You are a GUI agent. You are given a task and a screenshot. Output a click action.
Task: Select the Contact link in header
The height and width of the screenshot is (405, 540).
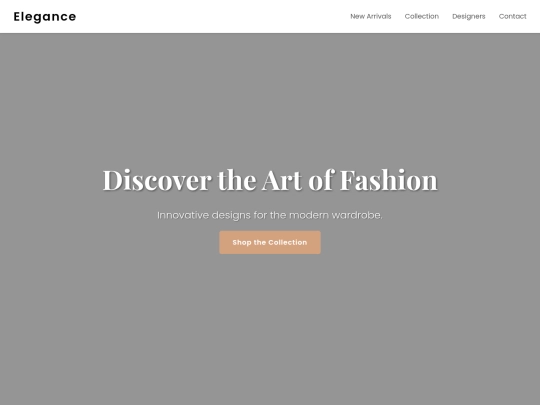tap(512, 17)
